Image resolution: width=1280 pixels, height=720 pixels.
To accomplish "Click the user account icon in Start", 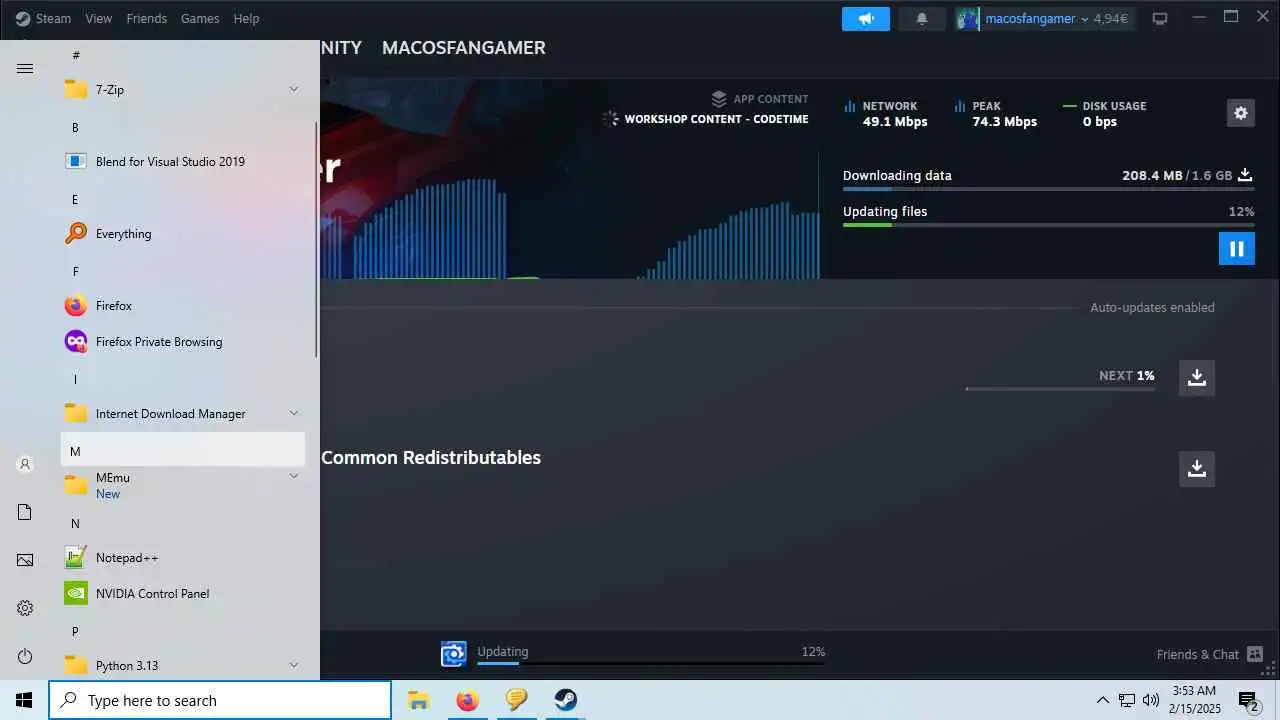I will tap(25, 464).
